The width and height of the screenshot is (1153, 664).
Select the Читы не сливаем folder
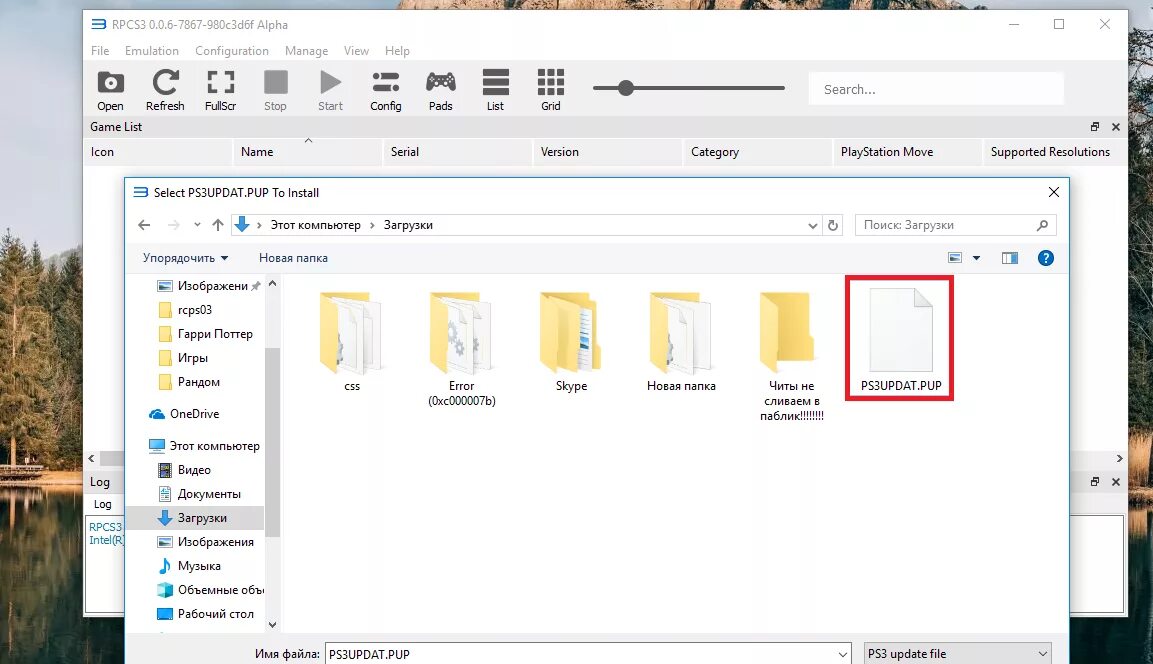point(791,357)
